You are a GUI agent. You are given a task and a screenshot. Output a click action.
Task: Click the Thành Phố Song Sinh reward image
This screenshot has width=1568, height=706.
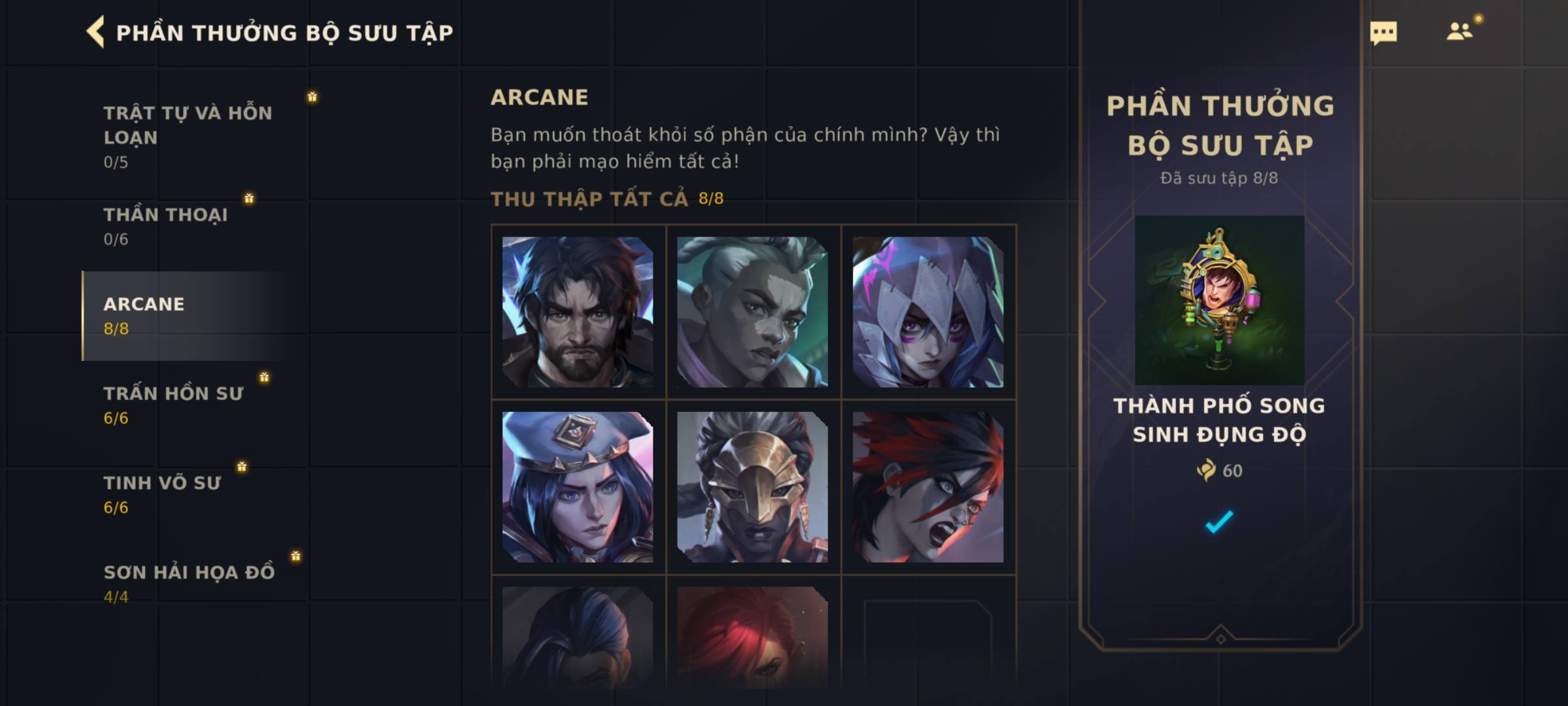click(x=1220, y=300)
